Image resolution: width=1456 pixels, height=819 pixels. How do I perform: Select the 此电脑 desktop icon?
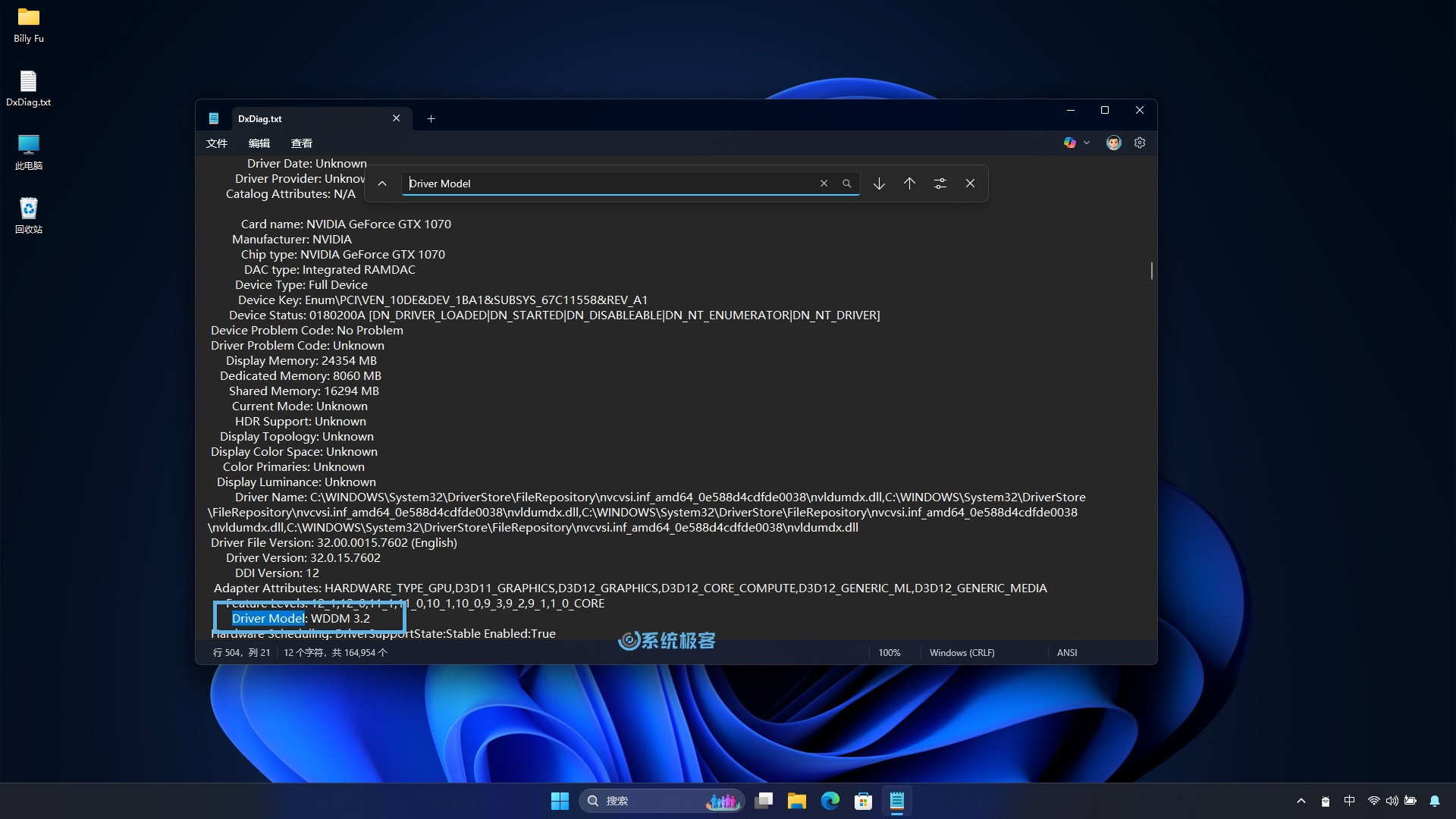coord(29,152)
